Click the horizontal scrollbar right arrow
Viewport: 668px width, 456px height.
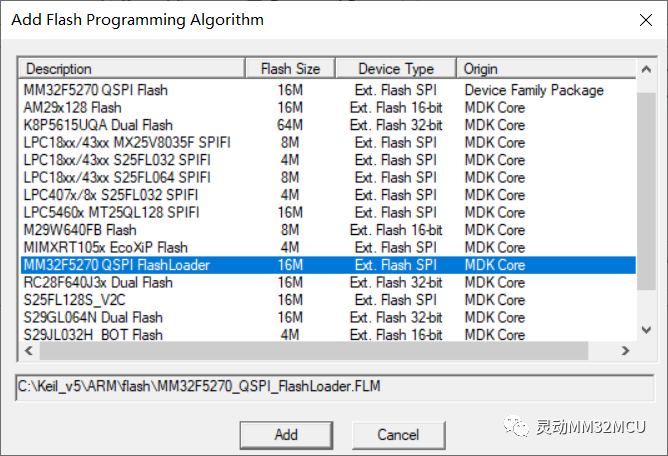[x=625, y=351]
